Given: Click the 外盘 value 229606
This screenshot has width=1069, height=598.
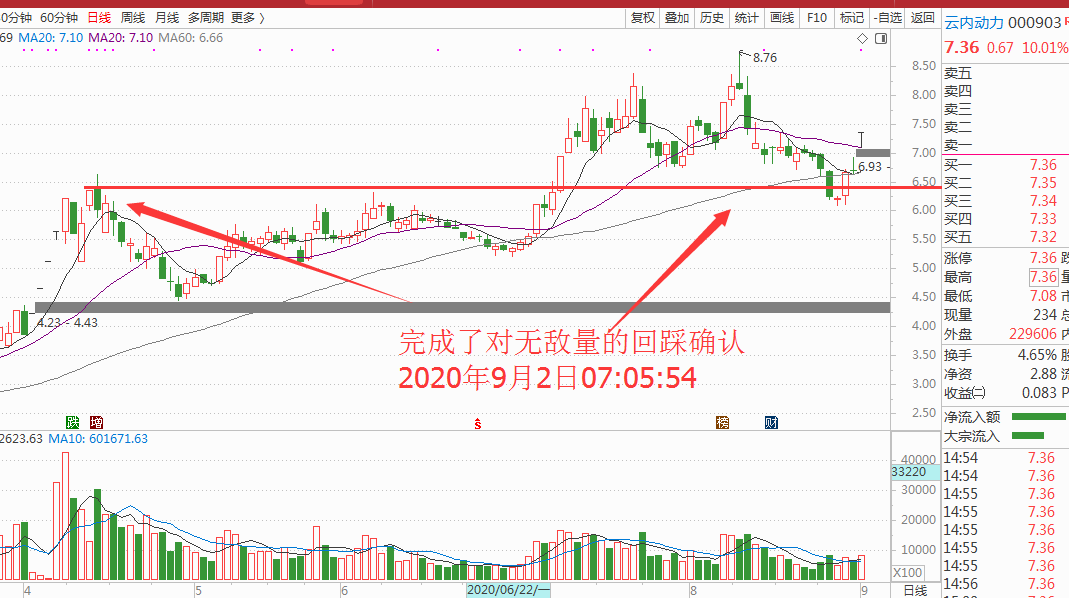Looking at the screenshot, I should tap(1033, 334).
